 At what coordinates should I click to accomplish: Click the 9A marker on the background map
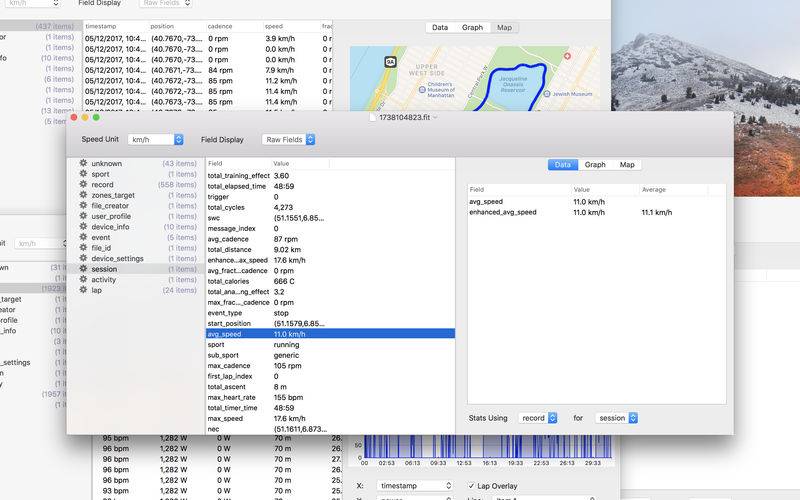pos(390,62)
